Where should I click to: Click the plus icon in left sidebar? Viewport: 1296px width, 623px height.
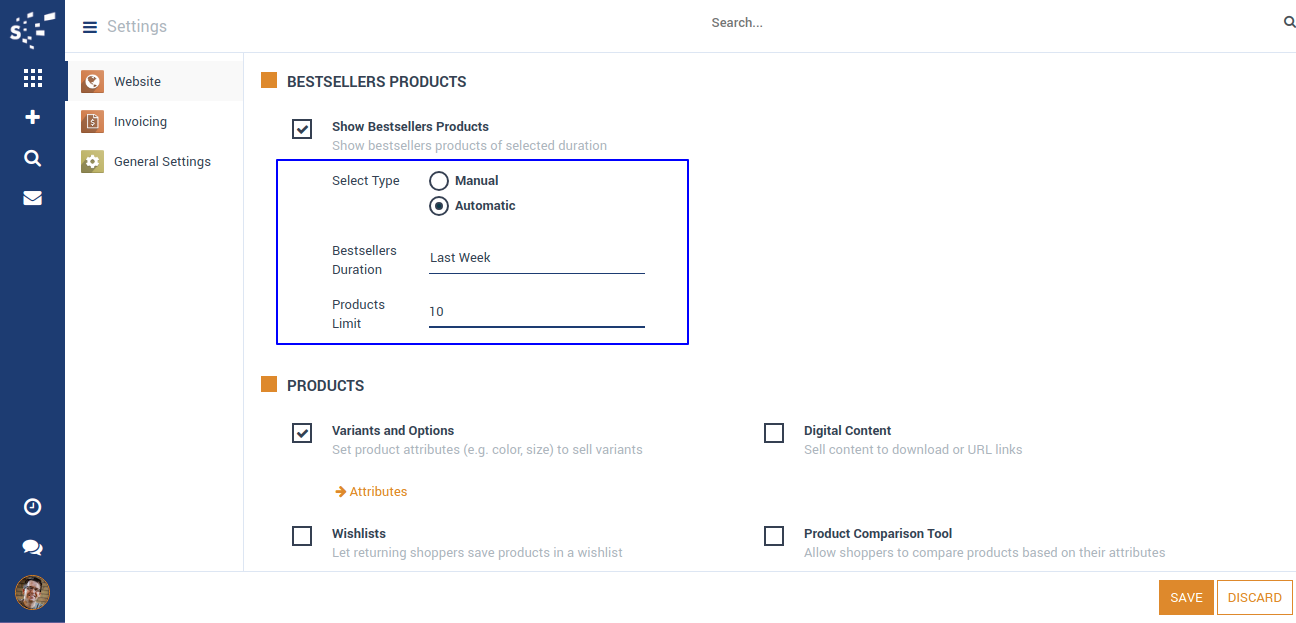tap(32, 118)
